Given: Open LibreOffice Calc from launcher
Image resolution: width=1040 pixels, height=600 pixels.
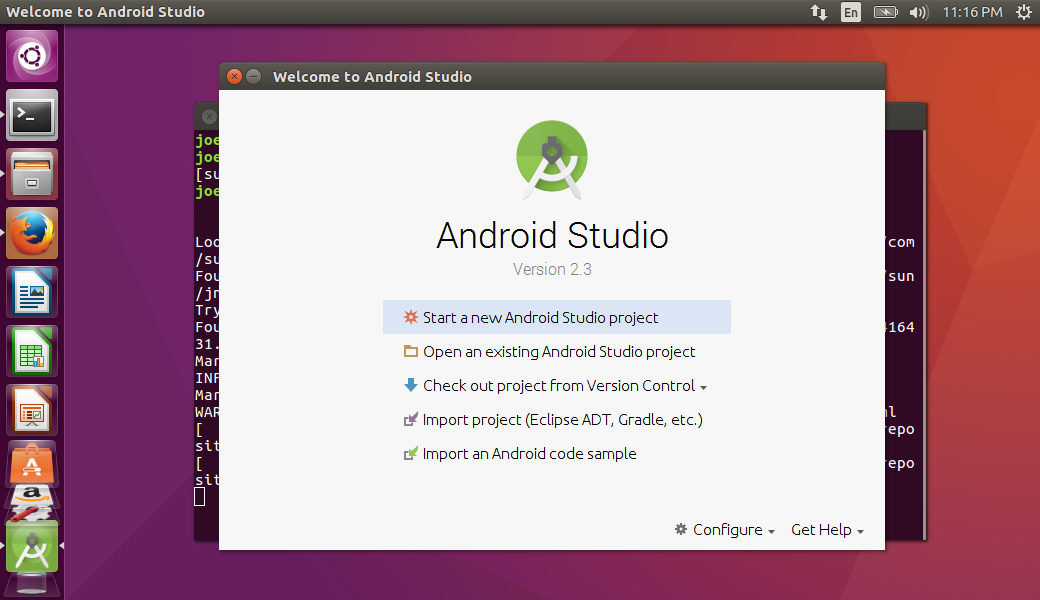Looking at the screenshot, I should (32, 351).
